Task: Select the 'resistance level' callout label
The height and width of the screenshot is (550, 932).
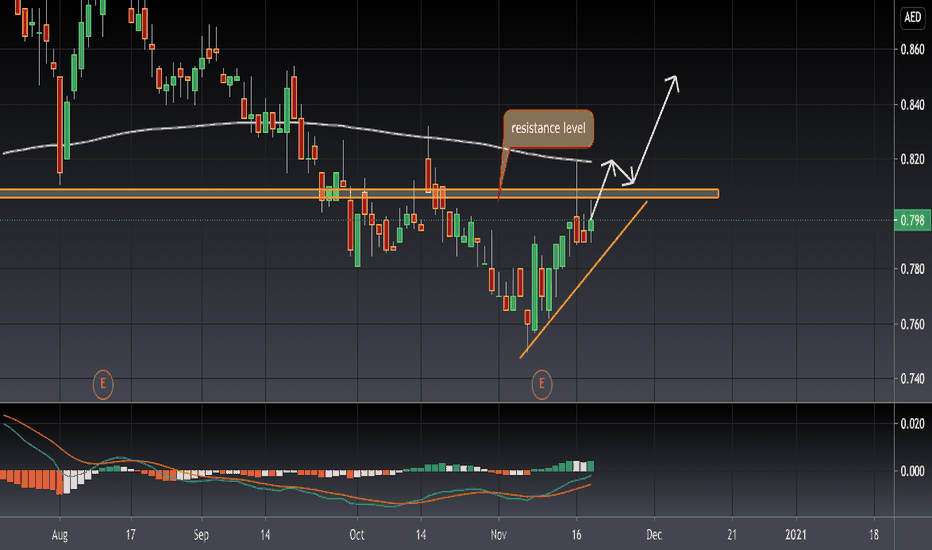Action: pyautogui.click(x=548, y=128)
